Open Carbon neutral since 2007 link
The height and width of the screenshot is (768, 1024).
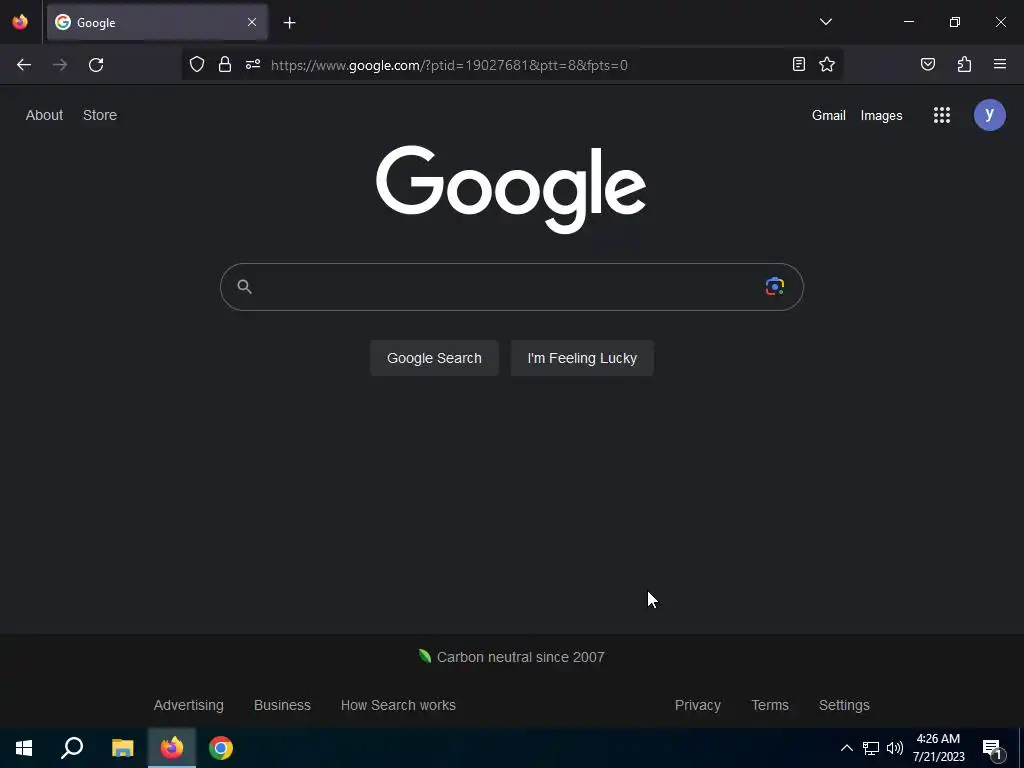pyautogui.click(x=511, y=657)
